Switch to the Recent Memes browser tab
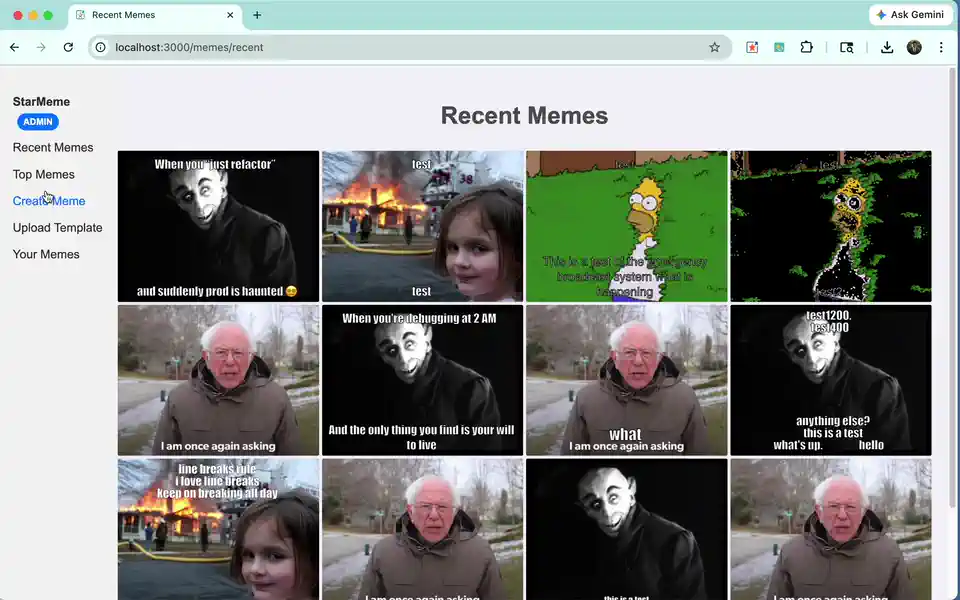The height and width of the screenshot is (600, 960). pos(140,15)
